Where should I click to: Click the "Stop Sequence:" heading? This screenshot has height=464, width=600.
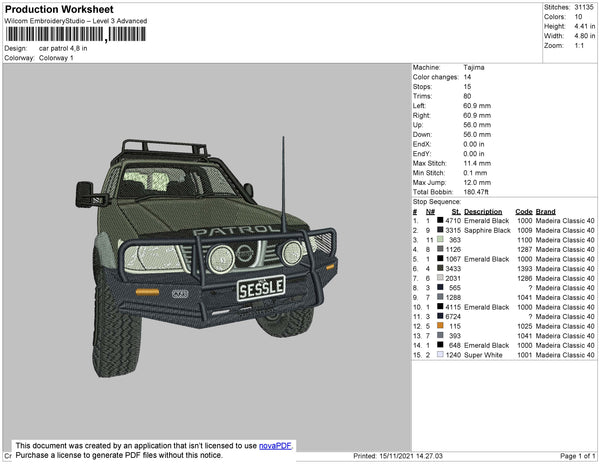pyautogui.click(x=437, y=202)
